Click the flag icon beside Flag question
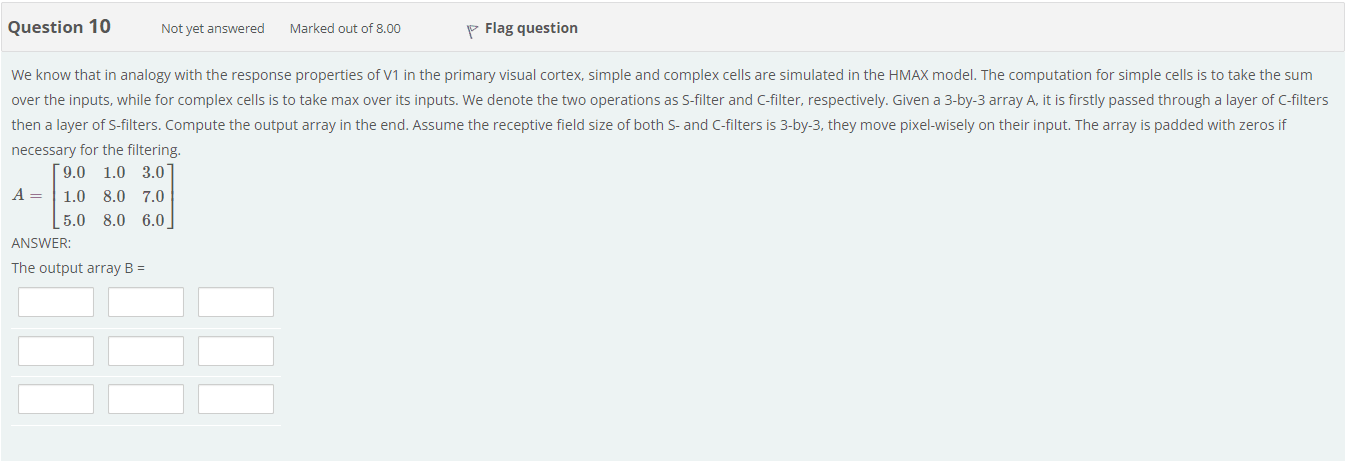 pos(471,30)
